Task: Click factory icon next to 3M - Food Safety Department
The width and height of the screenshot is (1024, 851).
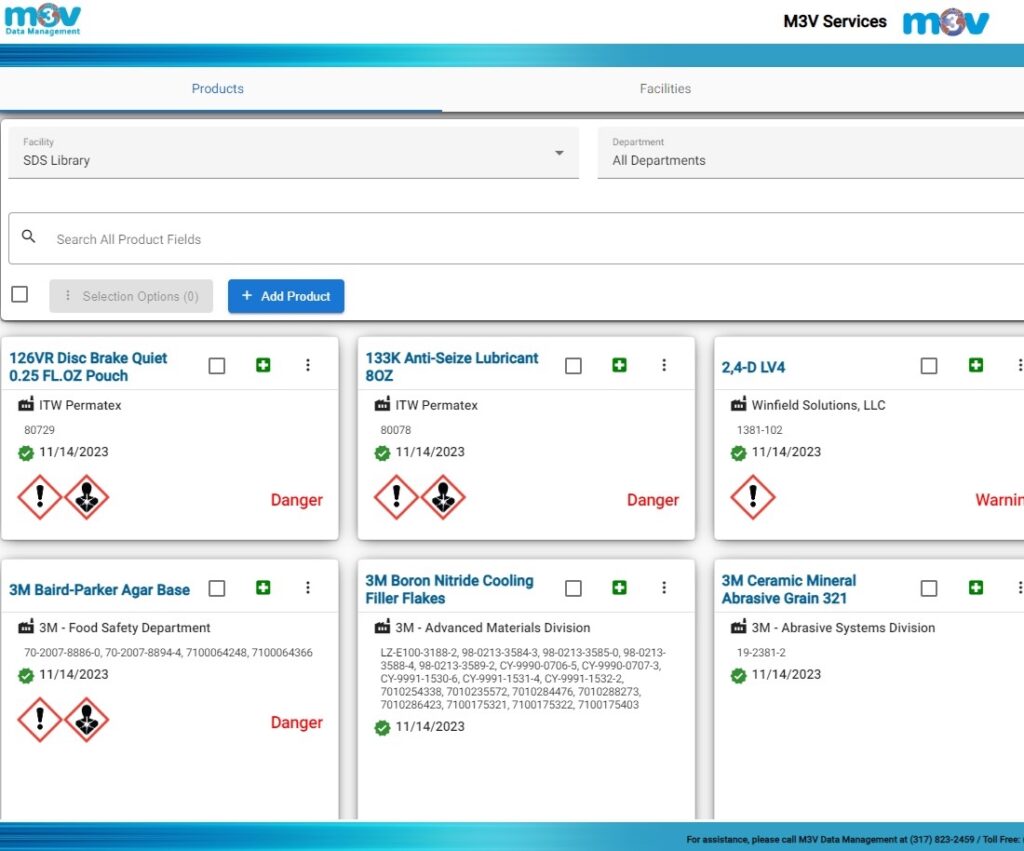Action: pyautogui.click(x=26, y=627)
